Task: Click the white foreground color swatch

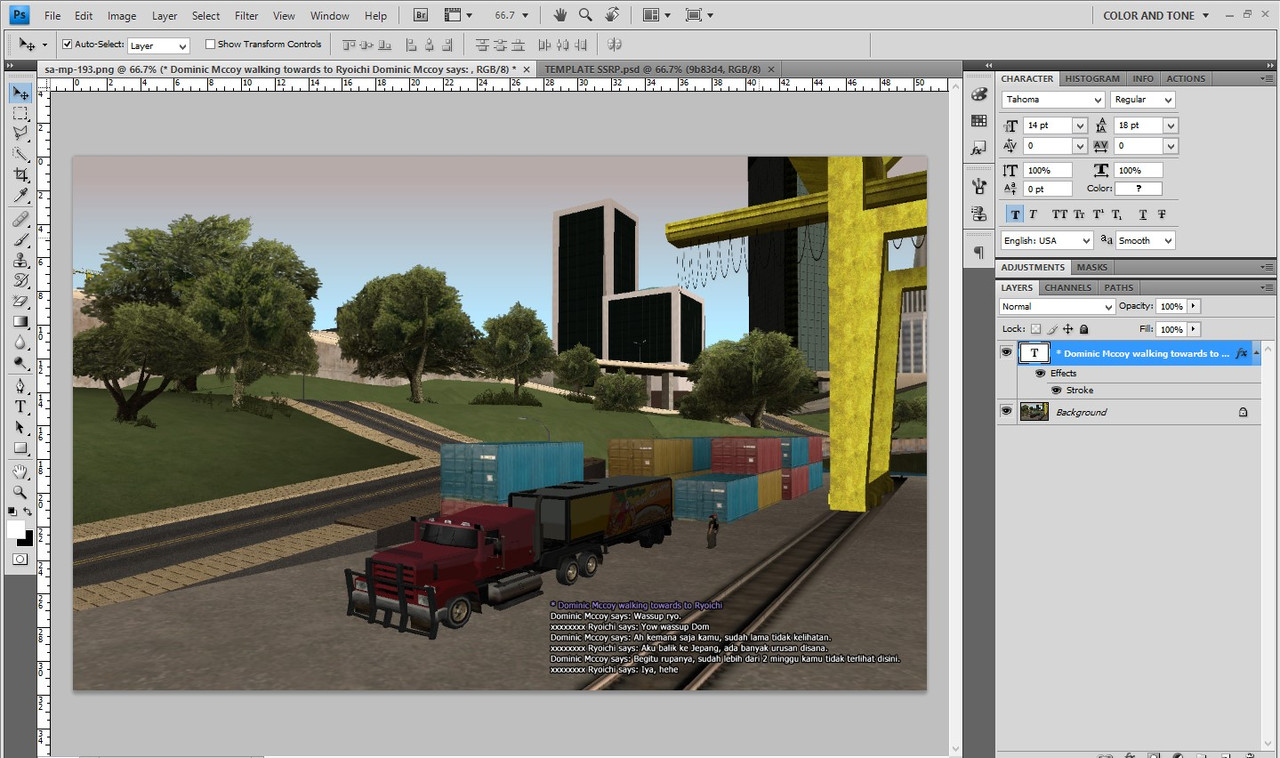Action: tap(15, 530)
